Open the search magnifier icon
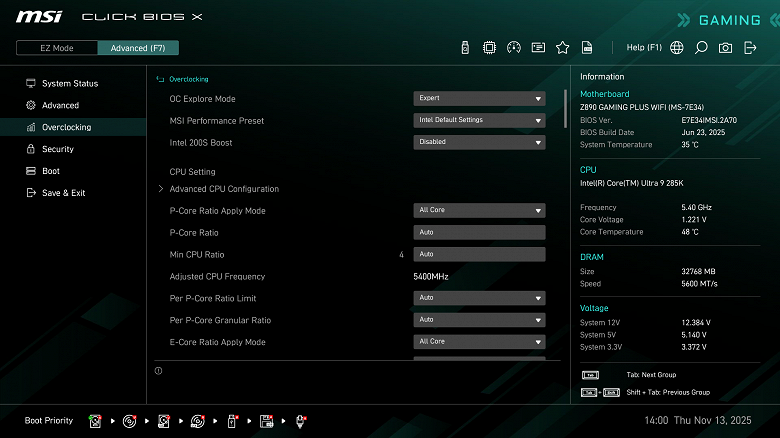The image size is (780, 438). coord(701,47)
